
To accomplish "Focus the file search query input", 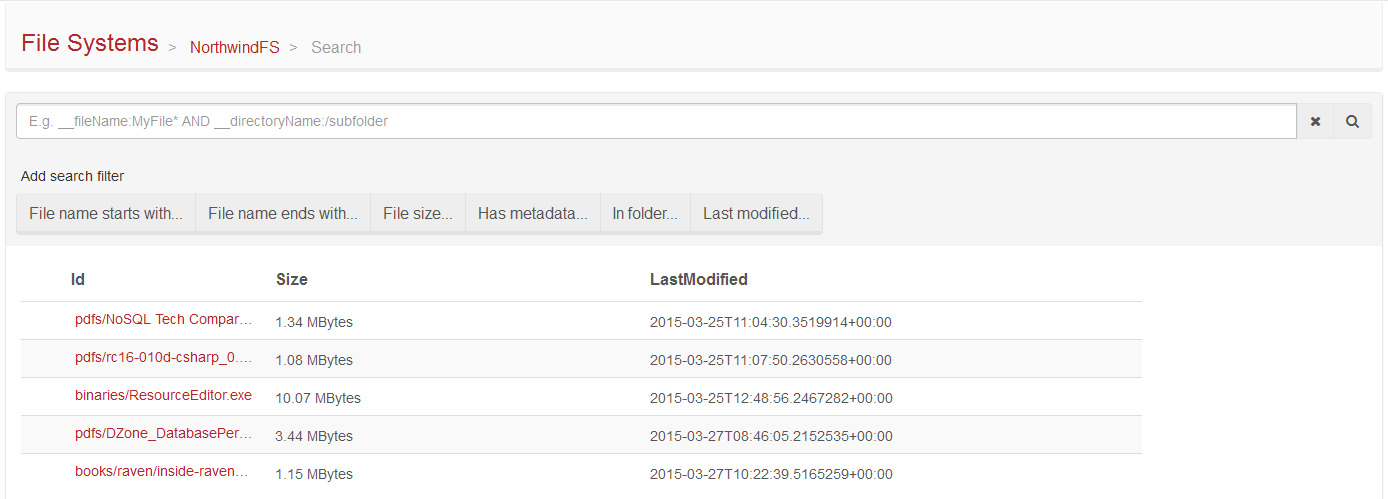I will (x=656, y=121).
